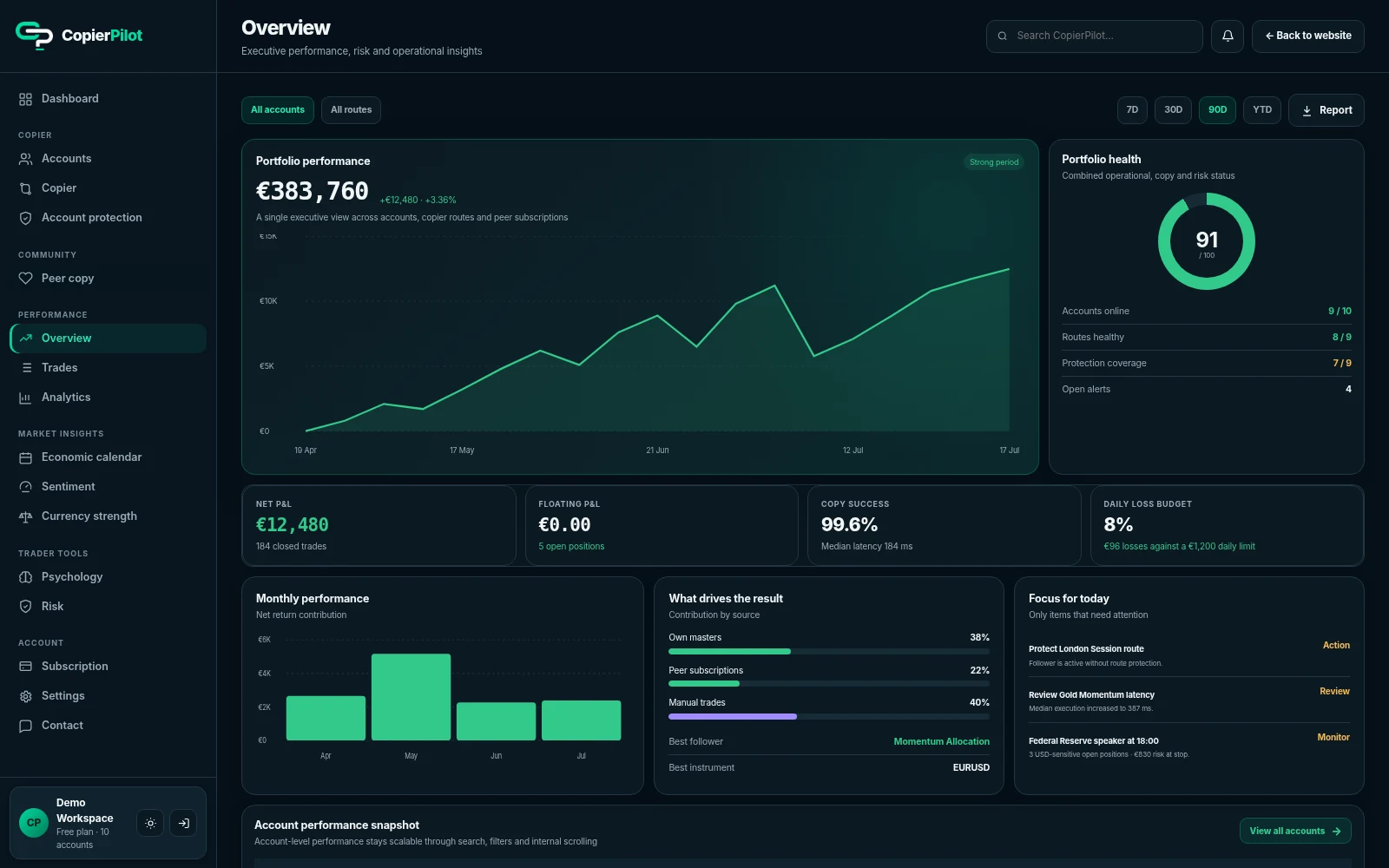
Task: Click the Strong period badge
Action: click(x=994, y=162)
